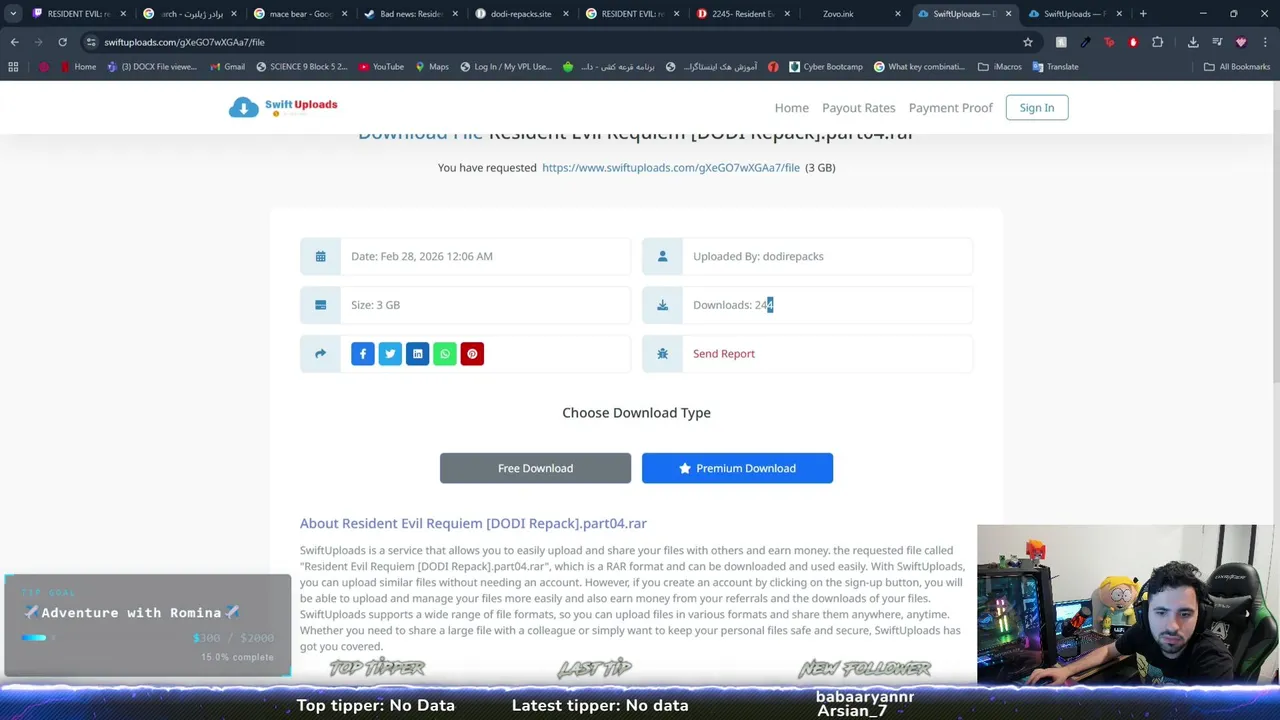Expand the tab search dropdown arrow

click(13, 14)
